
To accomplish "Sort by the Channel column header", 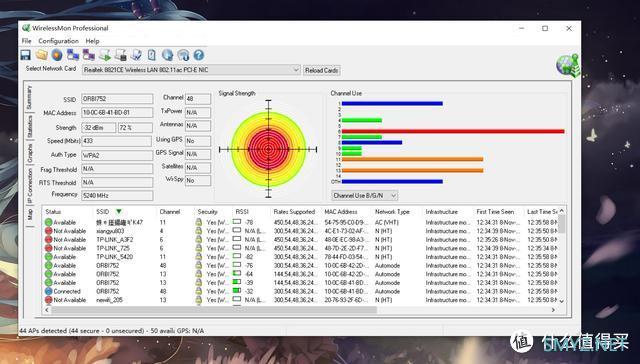I will [x=170, y=212].
